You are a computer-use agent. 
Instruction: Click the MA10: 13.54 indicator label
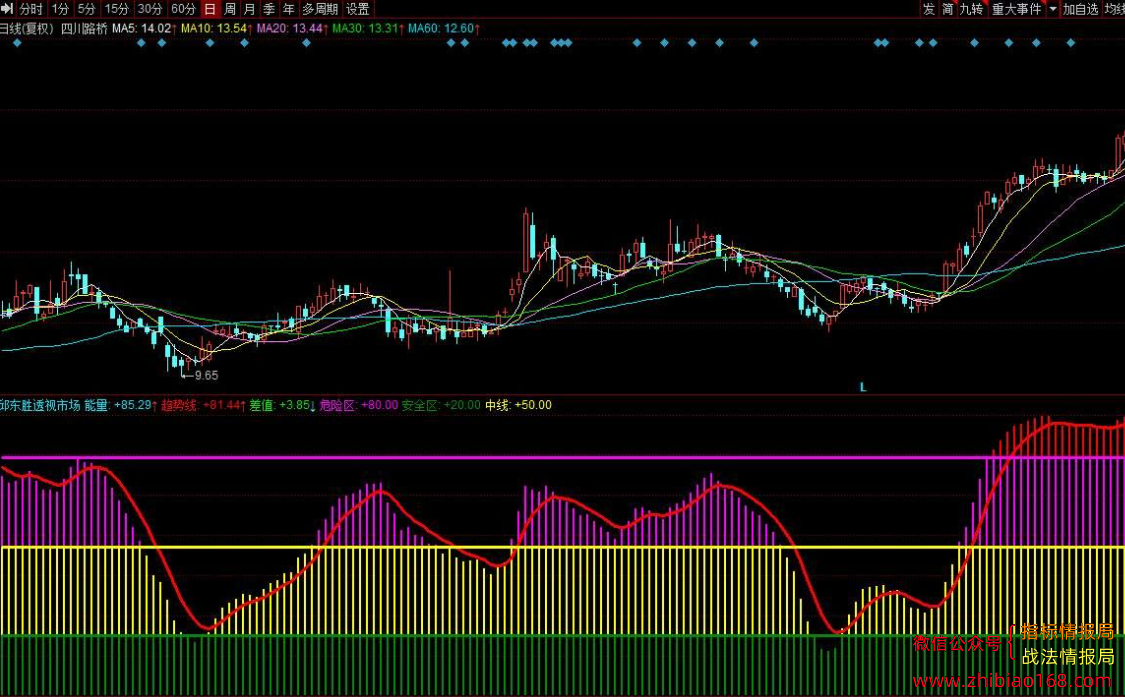pos(217,29)
